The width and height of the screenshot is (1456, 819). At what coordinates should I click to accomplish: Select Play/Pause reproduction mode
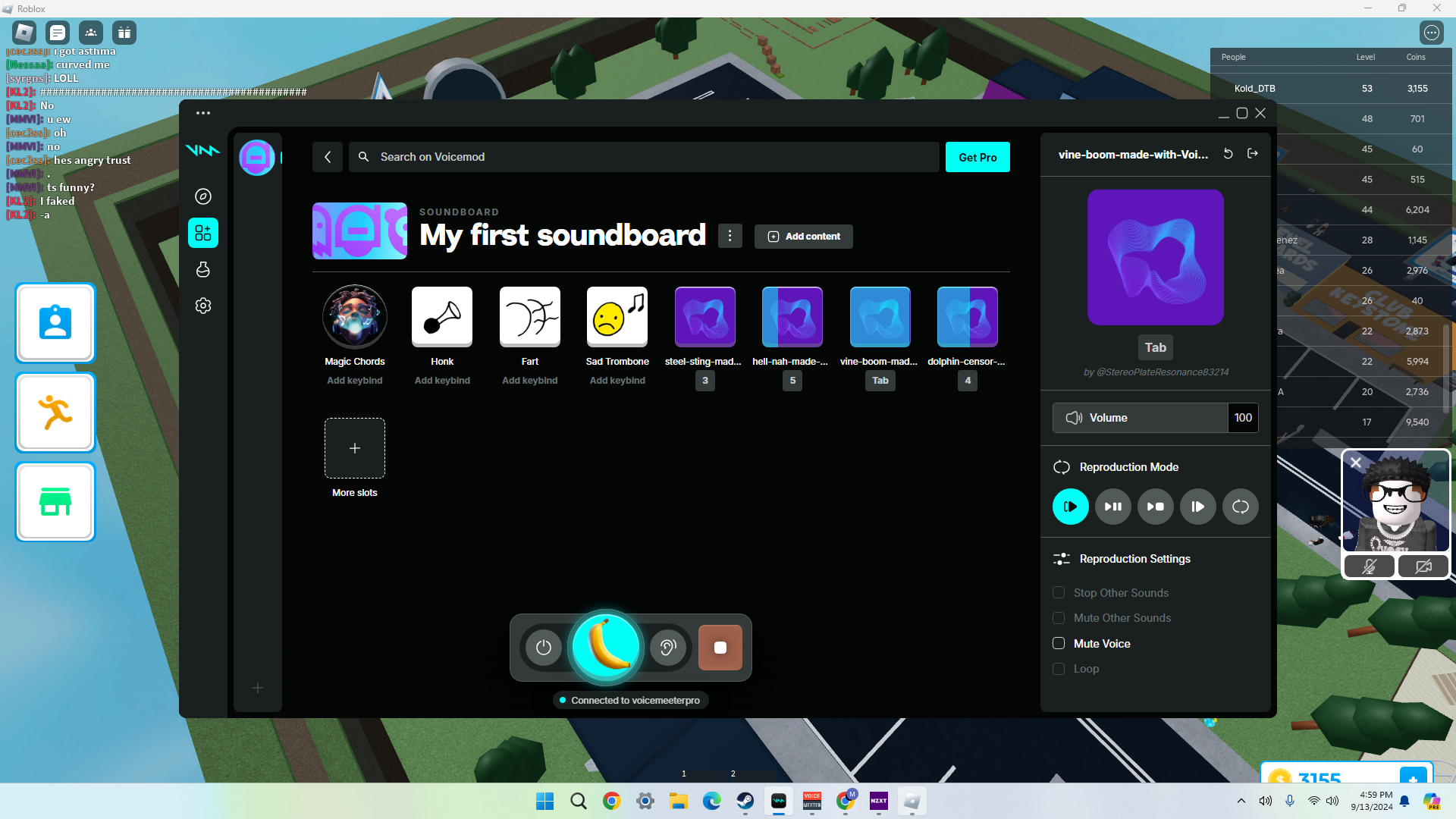pyautogui.click(x=1113, y=507)
